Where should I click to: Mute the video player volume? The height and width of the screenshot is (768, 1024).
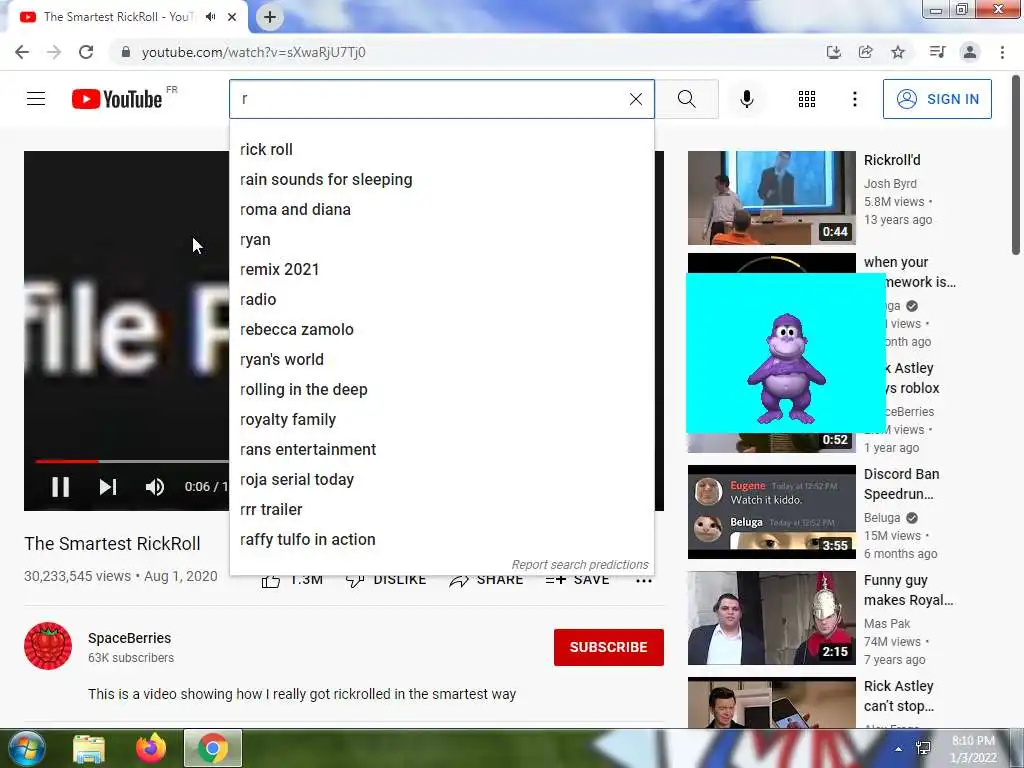click(x=155, y=487)
